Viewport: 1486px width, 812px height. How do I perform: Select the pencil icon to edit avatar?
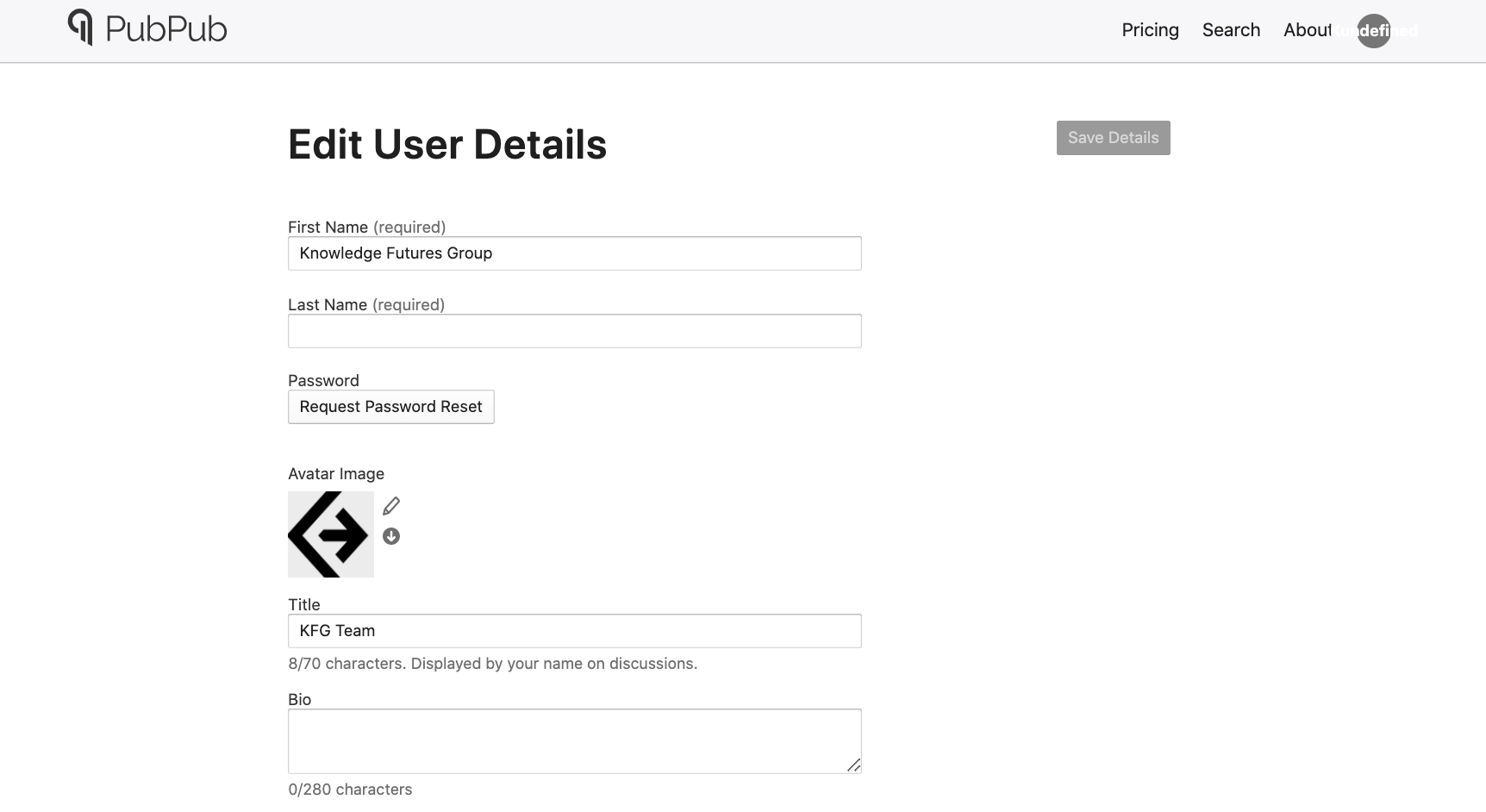point(391,506)
